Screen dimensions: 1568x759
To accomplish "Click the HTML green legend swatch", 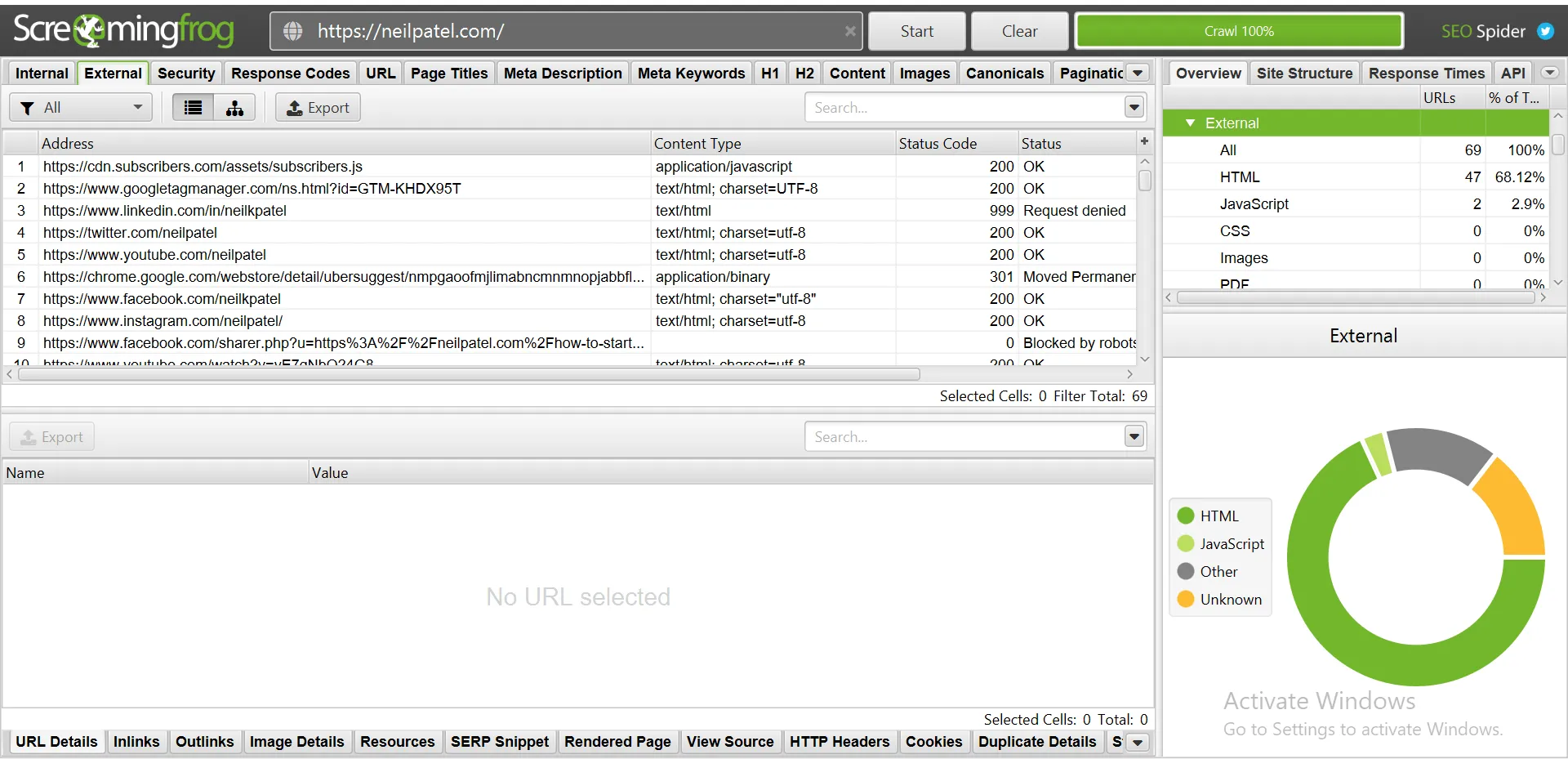I will (1186, 516).
